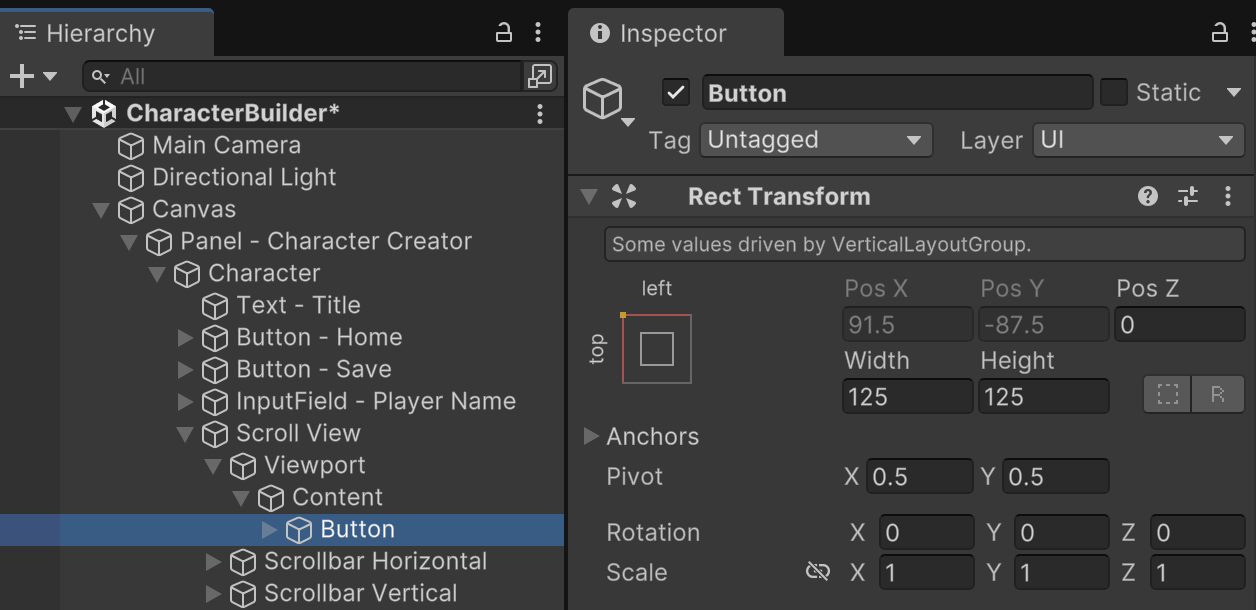
Task: Toggle Blueprint mode button
Action: [x=1167, y=395]
